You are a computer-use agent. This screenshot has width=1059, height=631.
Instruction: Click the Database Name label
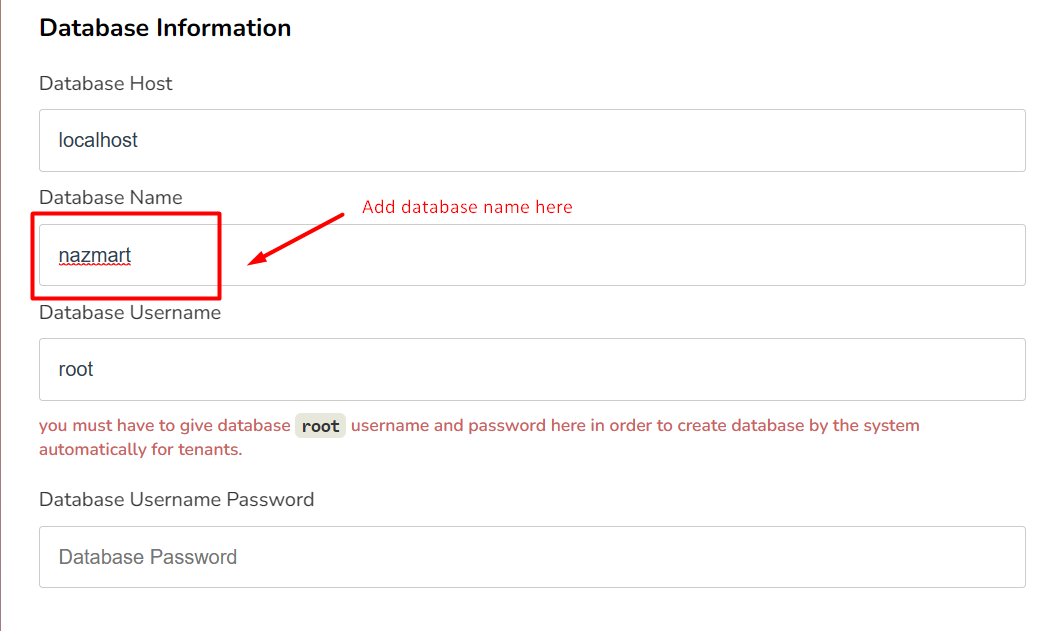110,197
